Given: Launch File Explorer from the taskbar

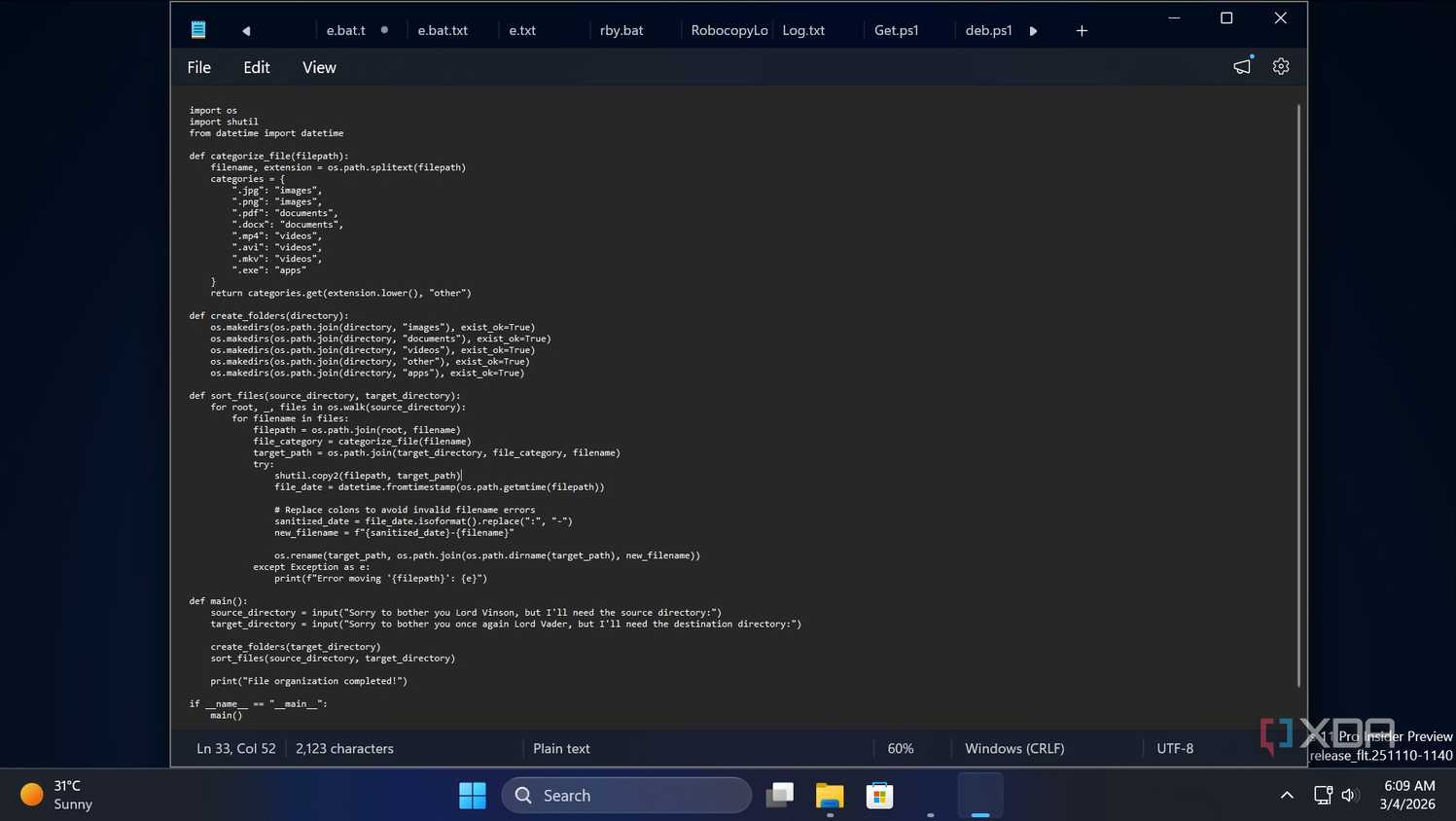Looking at the screenshot, I should (830, 796).
